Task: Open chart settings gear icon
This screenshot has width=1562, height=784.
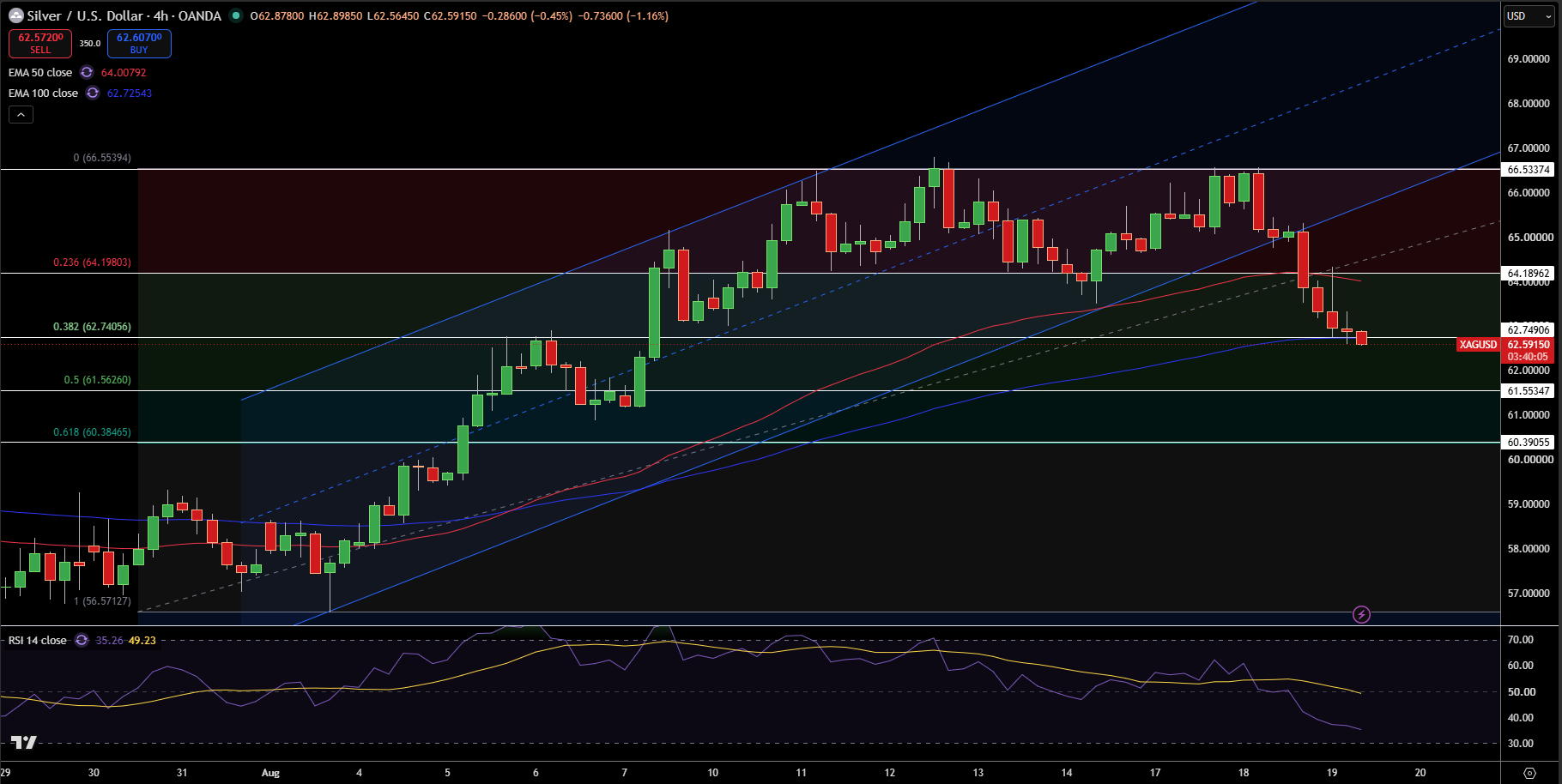Action: click(1529, 773)
